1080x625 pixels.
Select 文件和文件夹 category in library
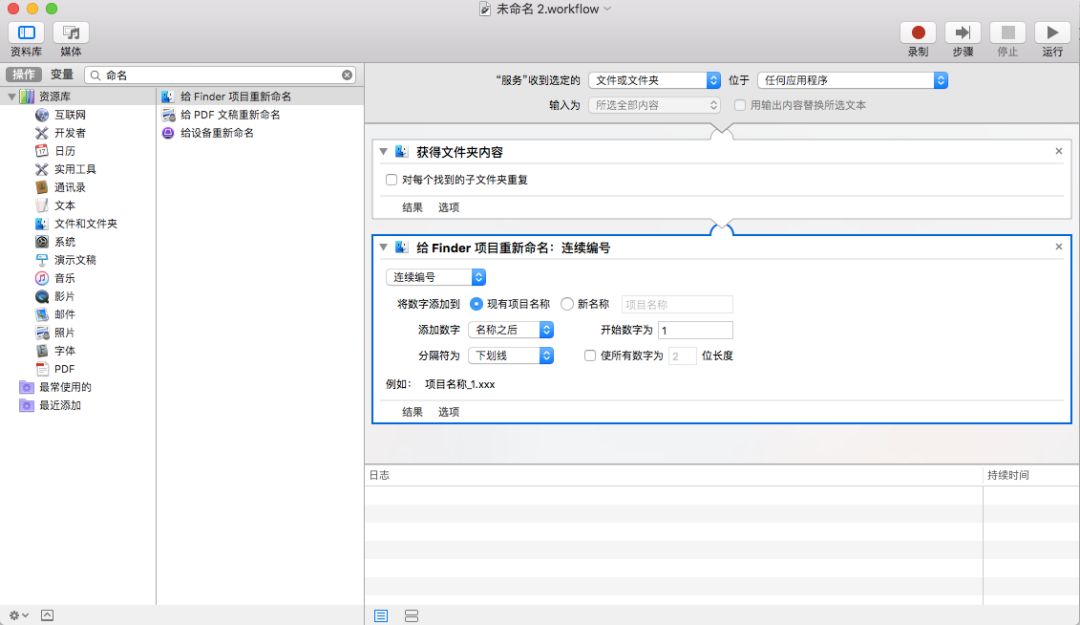tap(85, 224)
